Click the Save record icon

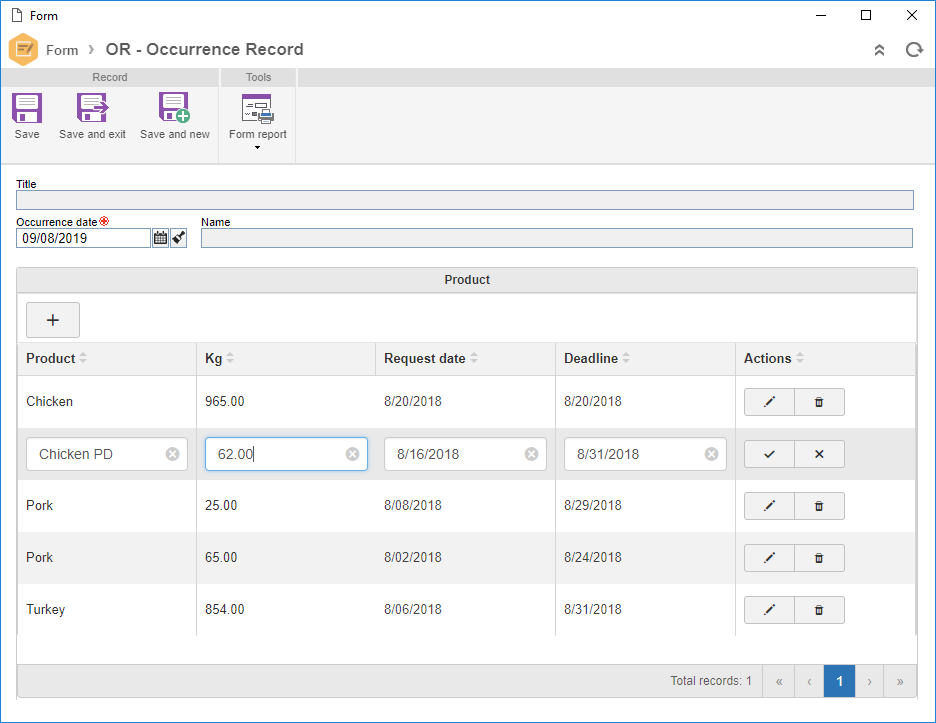[x=27, y=108]
